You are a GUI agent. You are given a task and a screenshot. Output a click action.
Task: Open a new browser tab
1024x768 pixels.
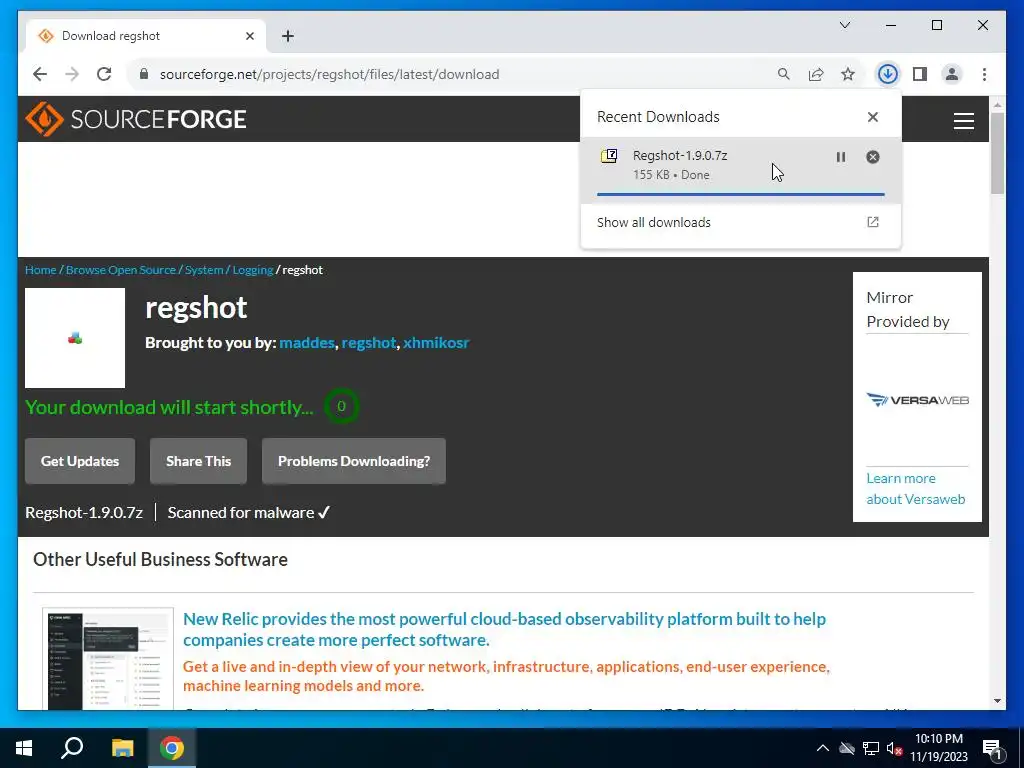[288, 36]
